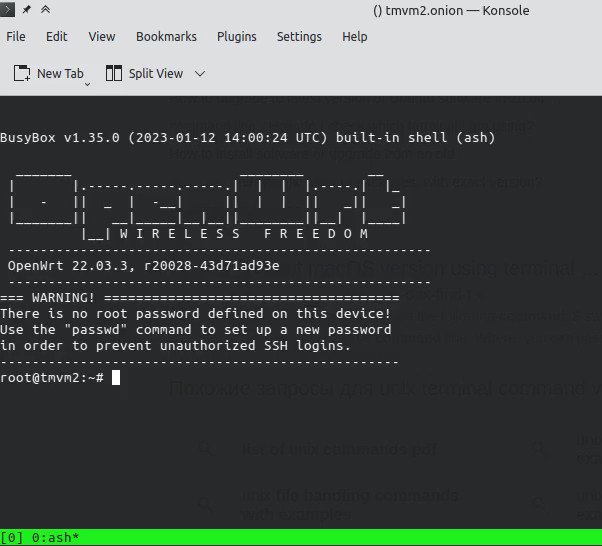Open the Help menu
This screenshot has height=546, width=602.
355,36
